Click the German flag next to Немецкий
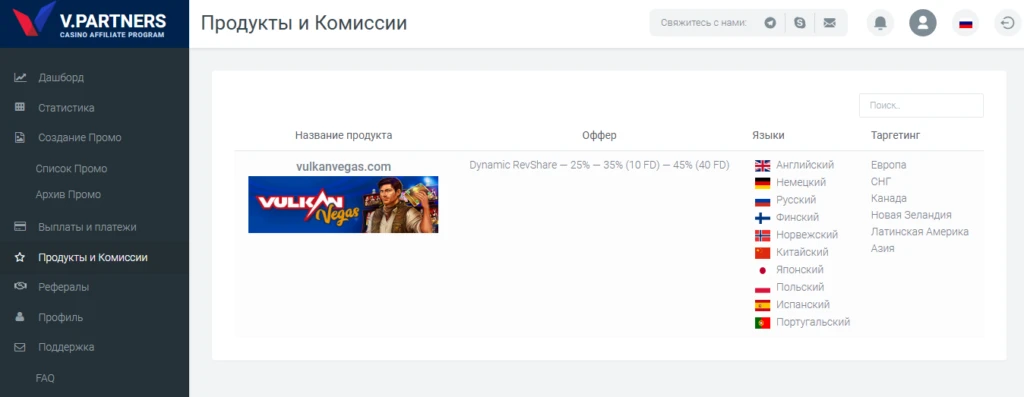 762,183
